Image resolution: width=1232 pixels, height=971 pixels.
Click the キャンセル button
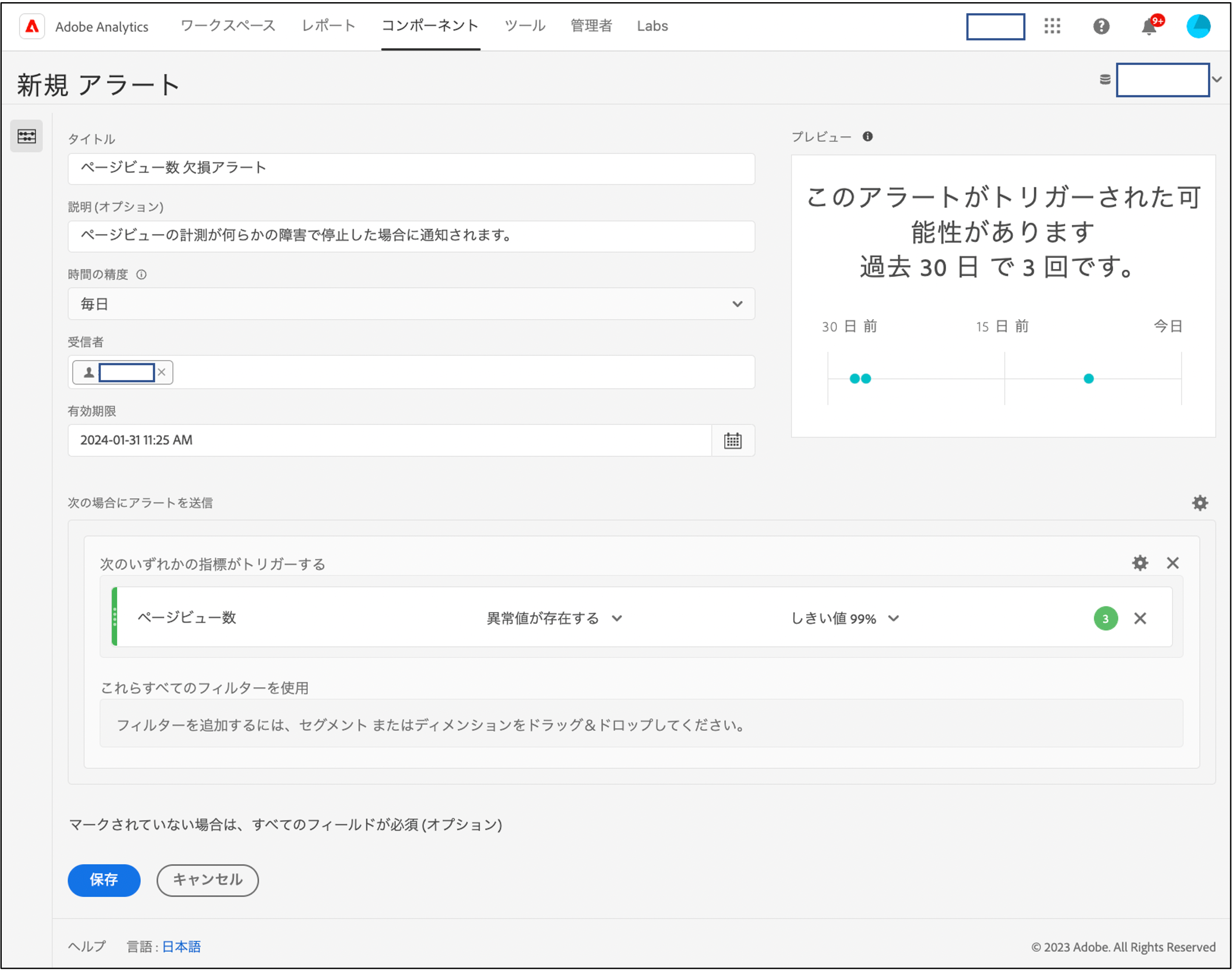tap(208, 880)
